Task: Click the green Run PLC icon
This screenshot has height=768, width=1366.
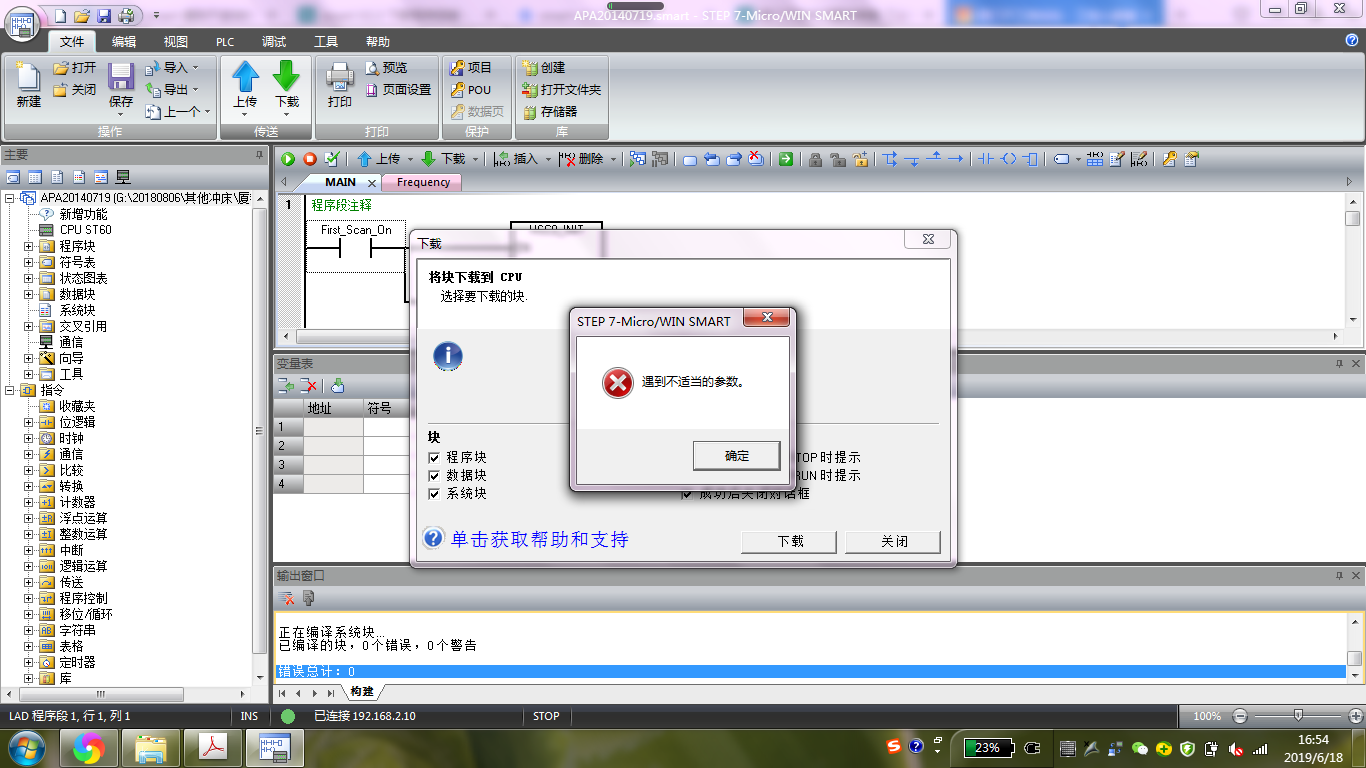Action: [288, 159]
